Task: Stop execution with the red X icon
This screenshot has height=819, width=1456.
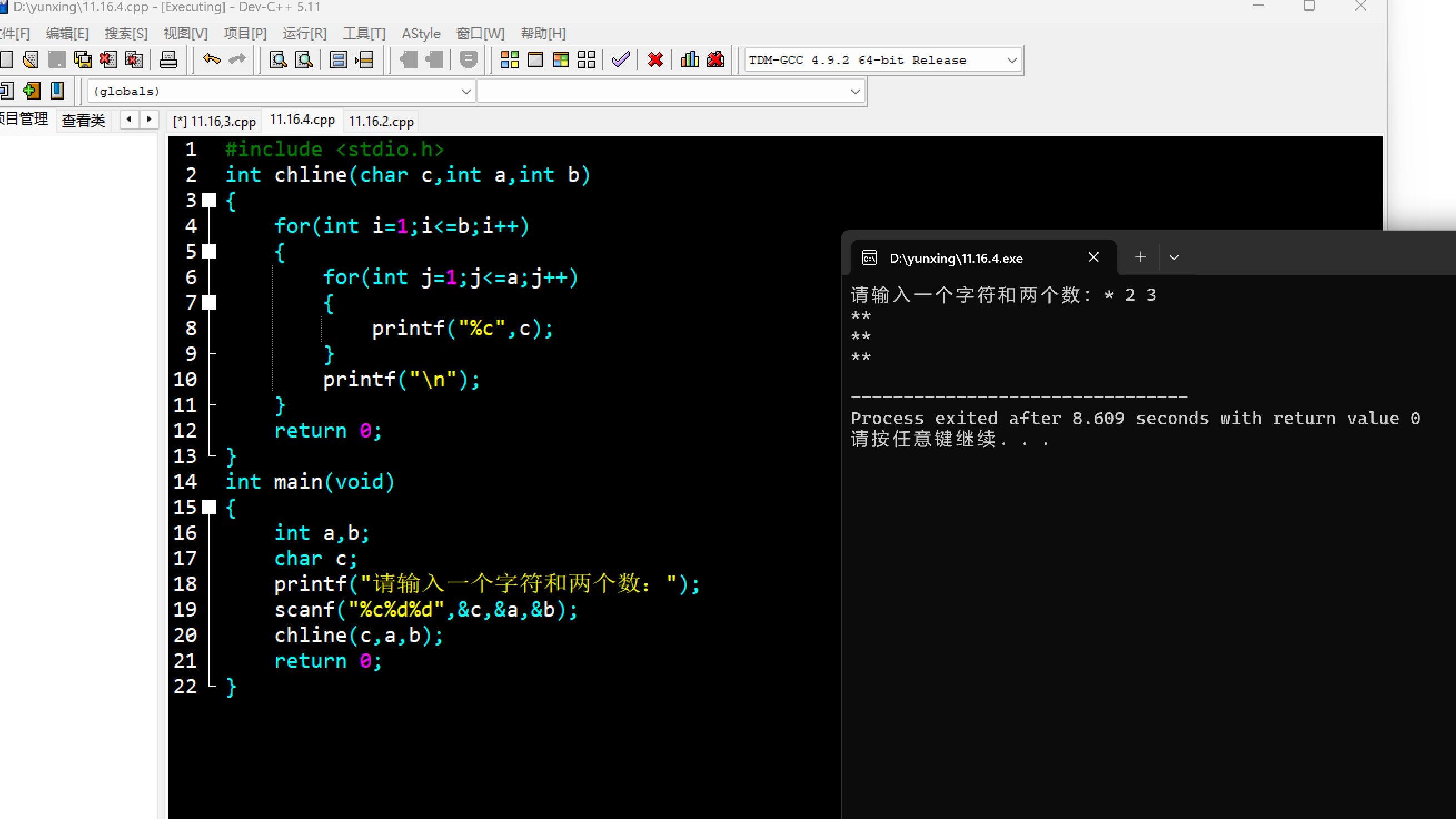Action: click(655, 59)
